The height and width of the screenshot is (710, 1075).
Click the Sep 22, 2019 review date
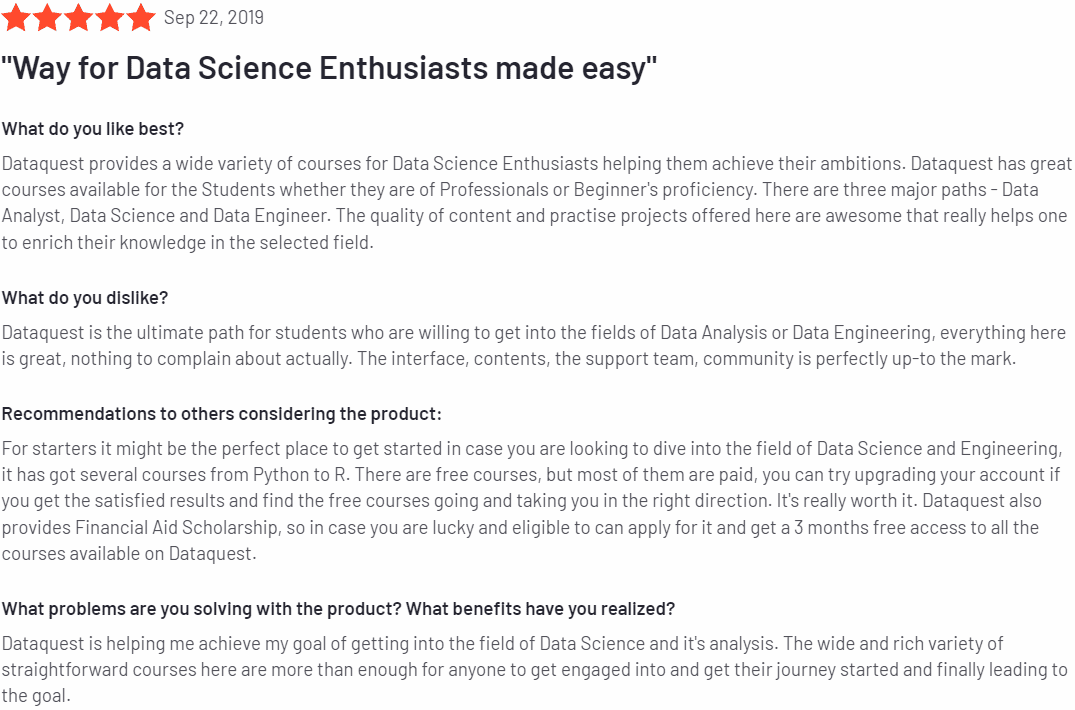[x=214, y=17]
